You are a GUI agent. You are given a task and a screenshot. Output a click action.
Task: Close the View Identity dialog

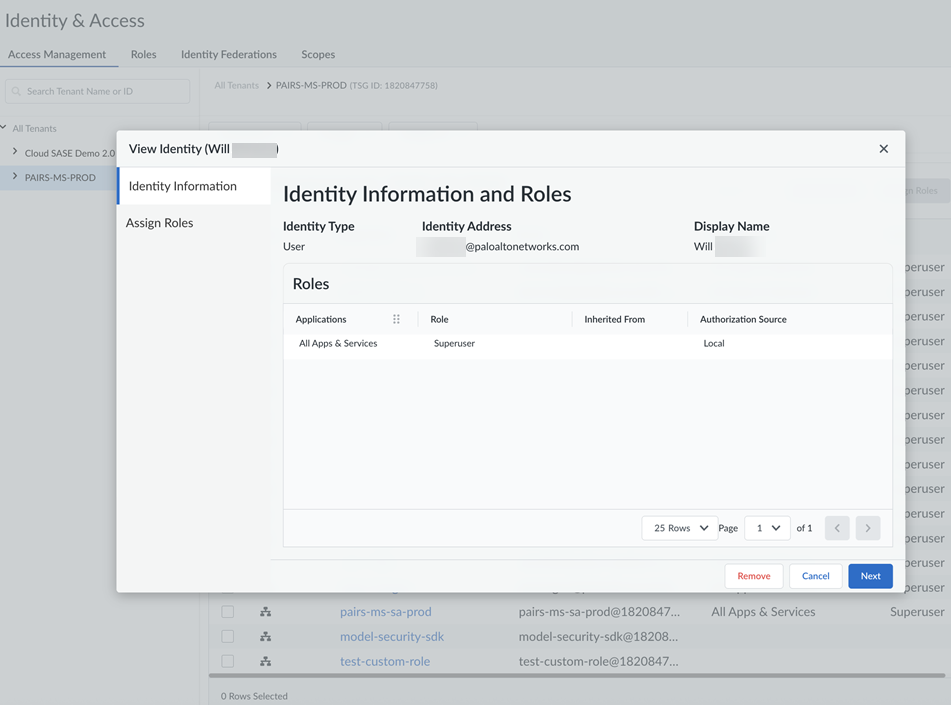click(883, 149)
